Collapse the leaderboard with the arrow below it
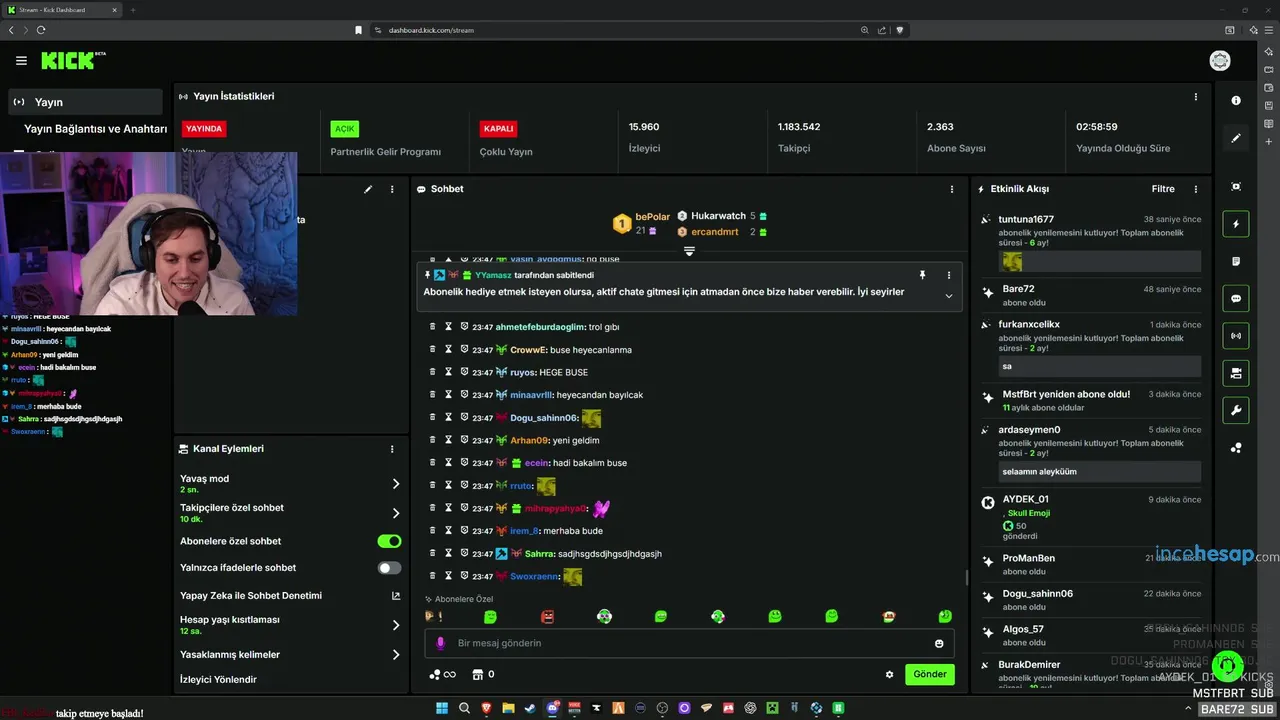 (689, 251)
